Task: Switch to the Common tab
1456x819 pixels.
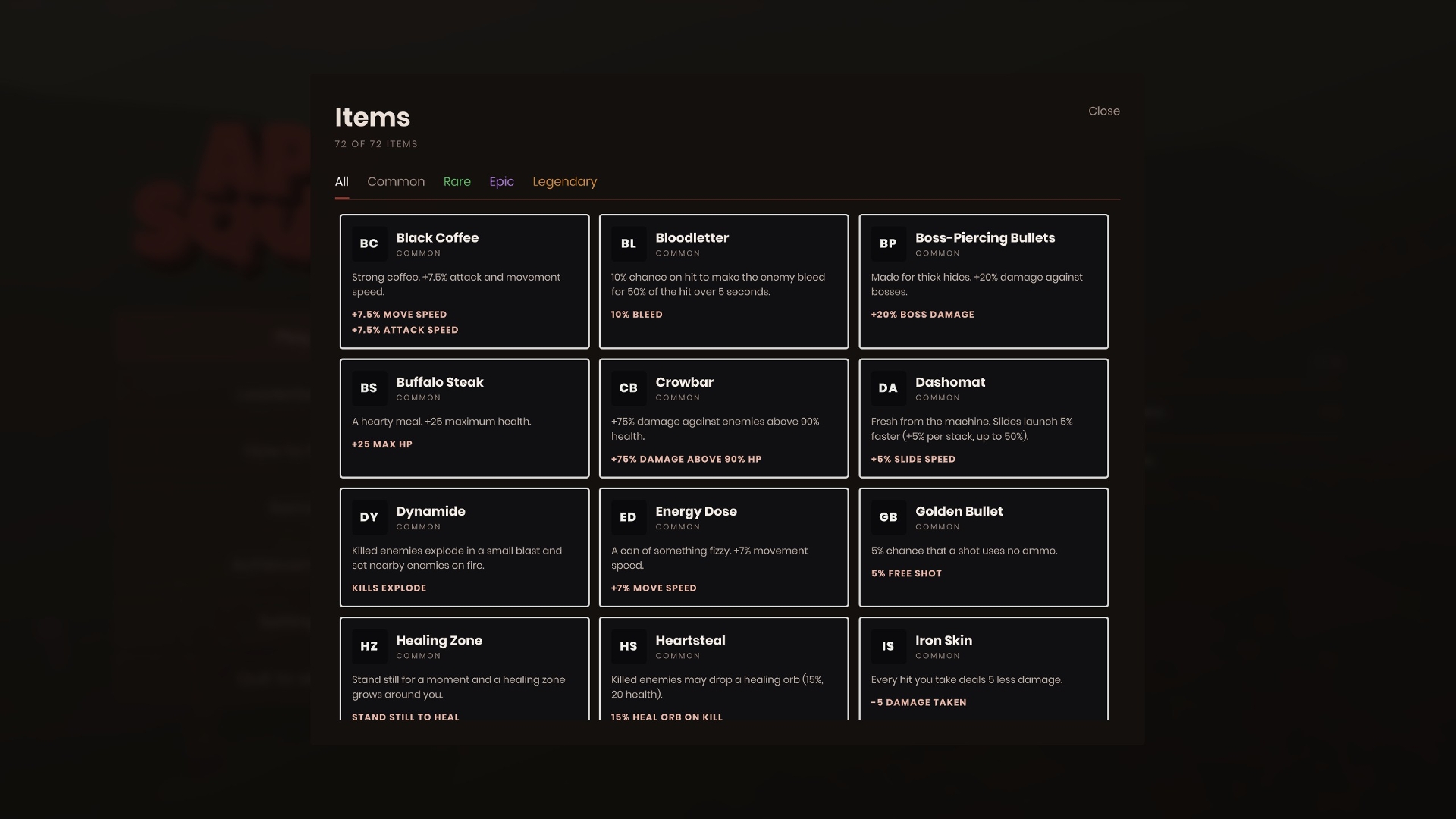Action: point(396,181)
